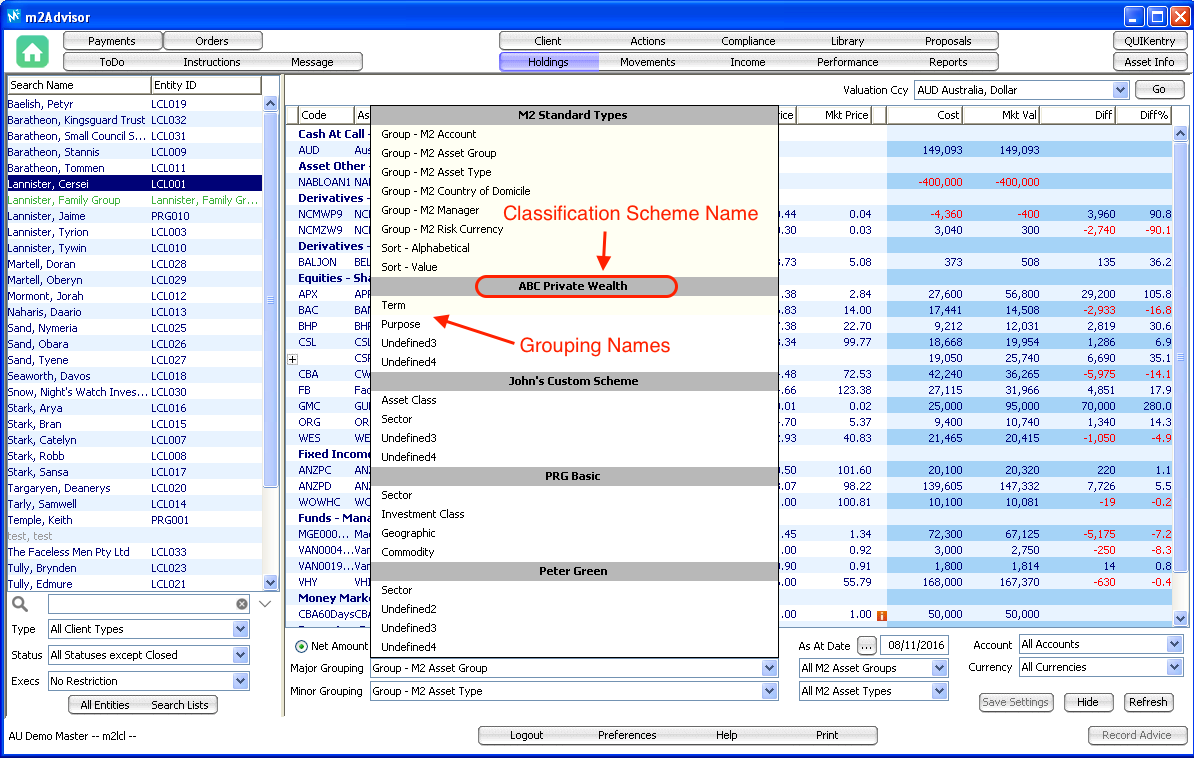Open the As At Date picker button
This screenshot has width=1194, height=758.
click(x=866, y=646)
